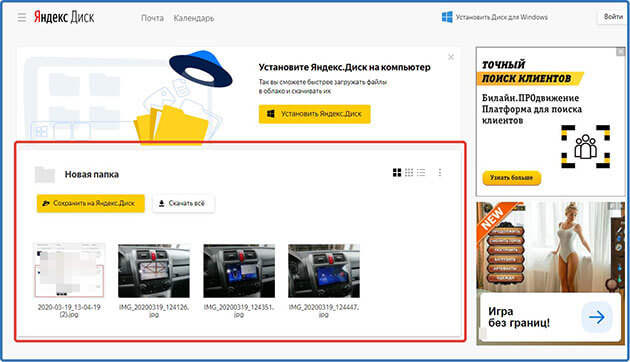Screen dimensions: 630x362
Task: Open the Календарь link
Action: [194, 18]
